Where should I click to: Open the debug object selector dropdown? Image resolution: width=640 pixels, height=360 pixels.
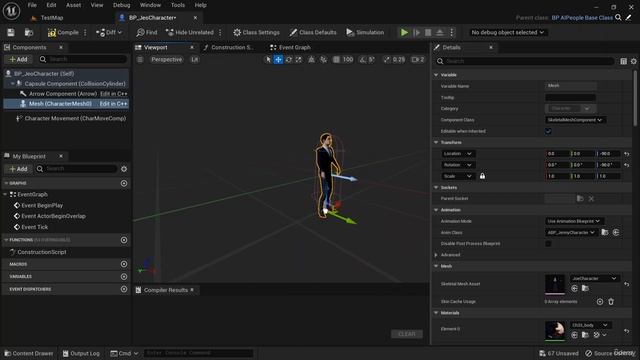click(x=507, y=32)
